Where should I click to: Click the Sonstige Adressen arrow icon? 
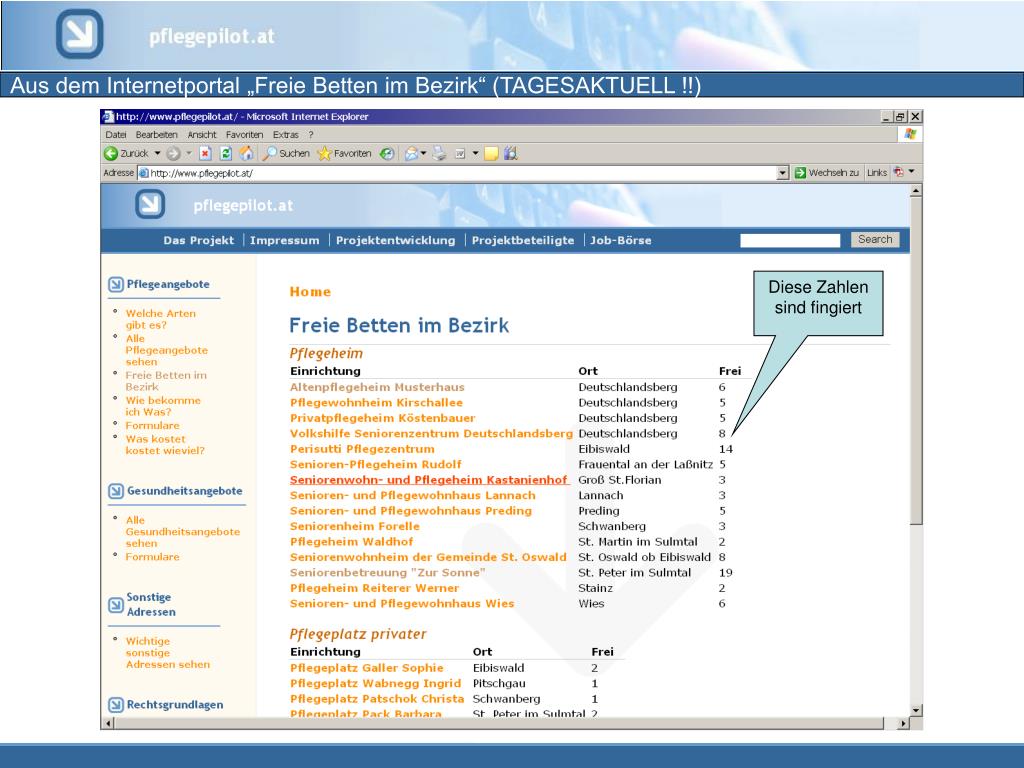pyautogui.click(x=116, y=605)
